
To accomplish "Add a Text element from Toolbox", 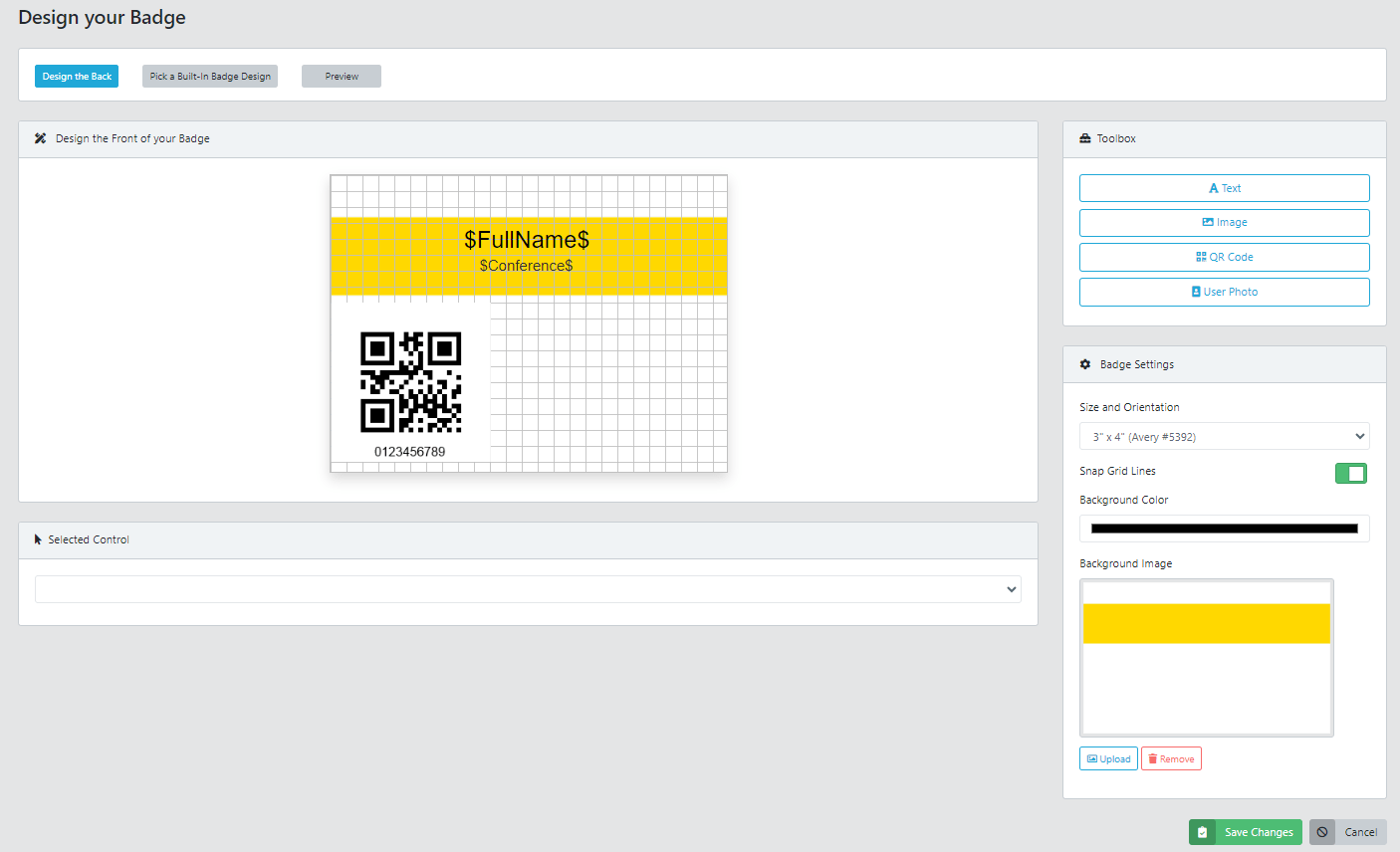I will click(x=1225, y=188).
